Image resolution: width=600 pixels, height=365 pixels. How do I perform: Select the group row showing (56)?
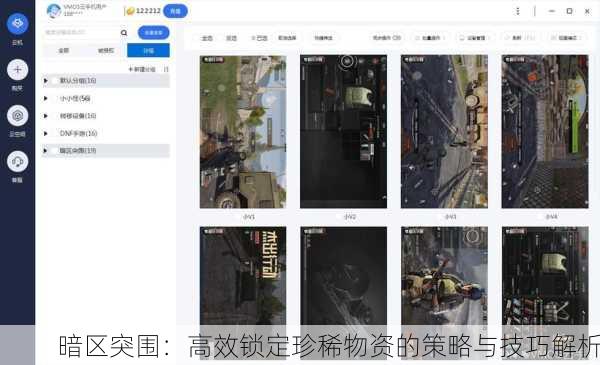[x=106, y=98]
